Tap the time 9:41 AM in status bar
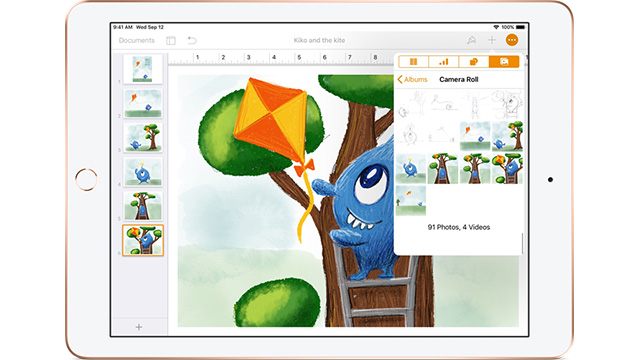This screenshot has width=640, height=360. [123, 27]
